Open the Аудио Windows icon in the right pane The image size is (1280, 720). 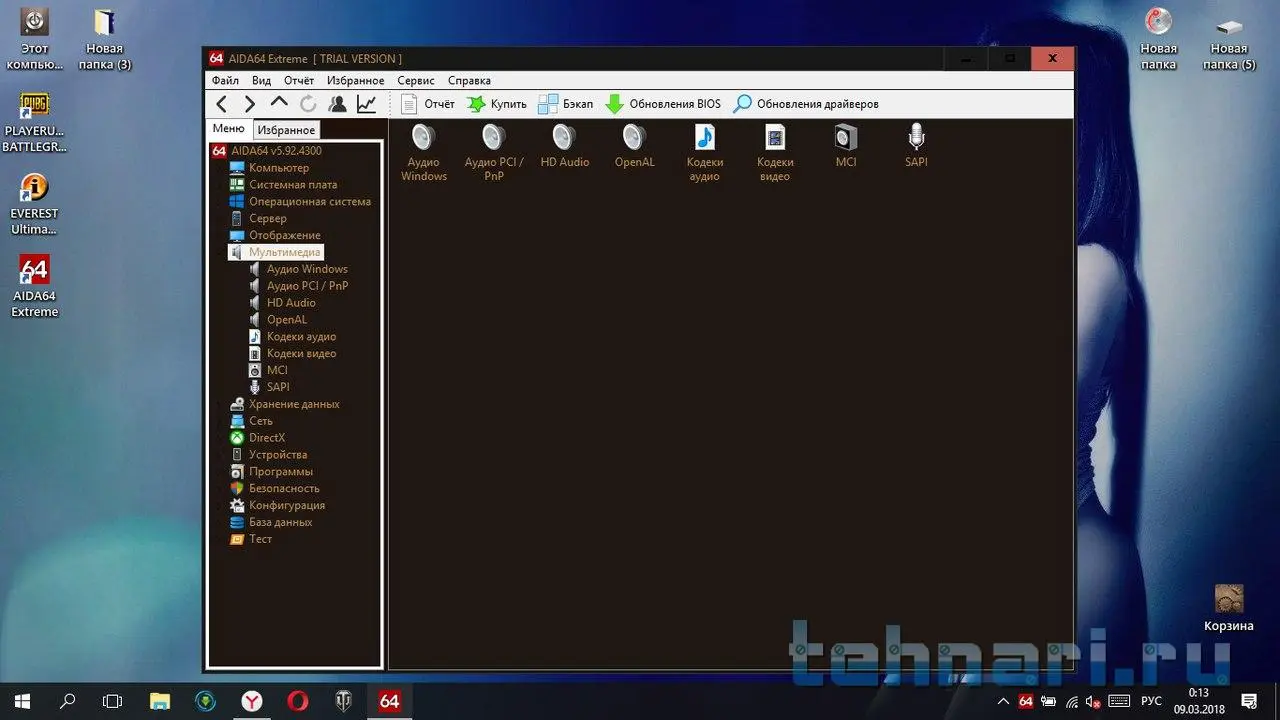pos(424,152)
